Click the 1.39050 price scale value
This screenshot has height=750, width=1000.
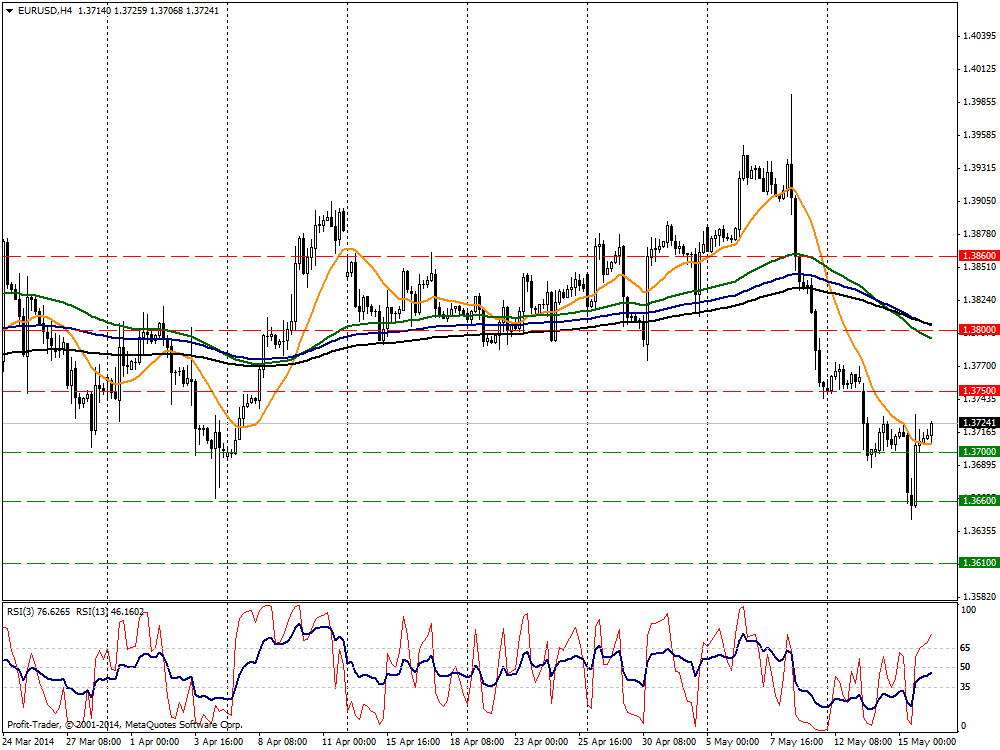coord(980,201)
